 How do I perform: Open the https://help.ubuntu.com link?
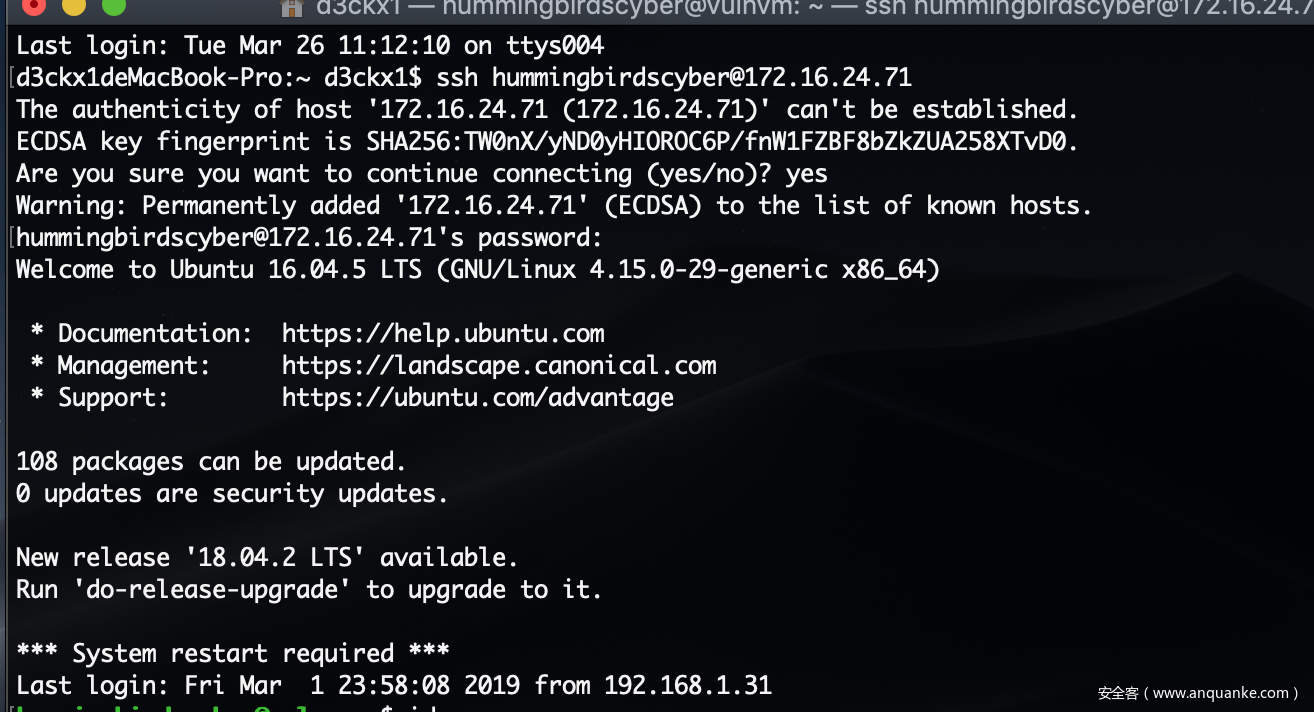[443, 333]
